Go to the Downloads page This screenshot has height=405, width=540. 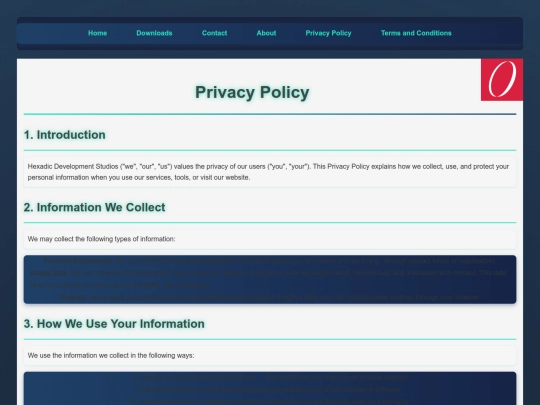point(154,33)
